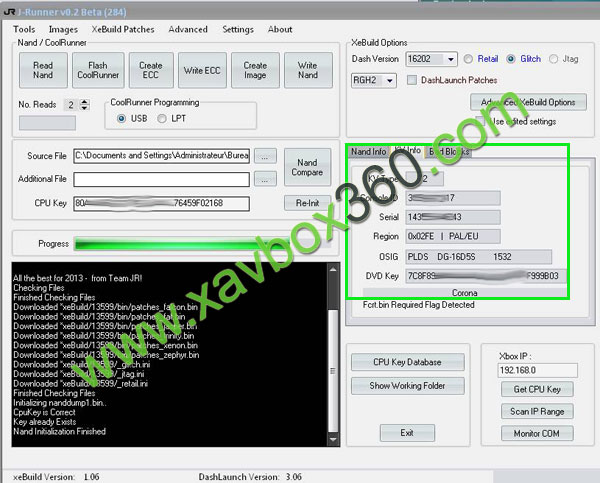
Task: Browse for the Additional File
Action: click(x=265, y=179)
